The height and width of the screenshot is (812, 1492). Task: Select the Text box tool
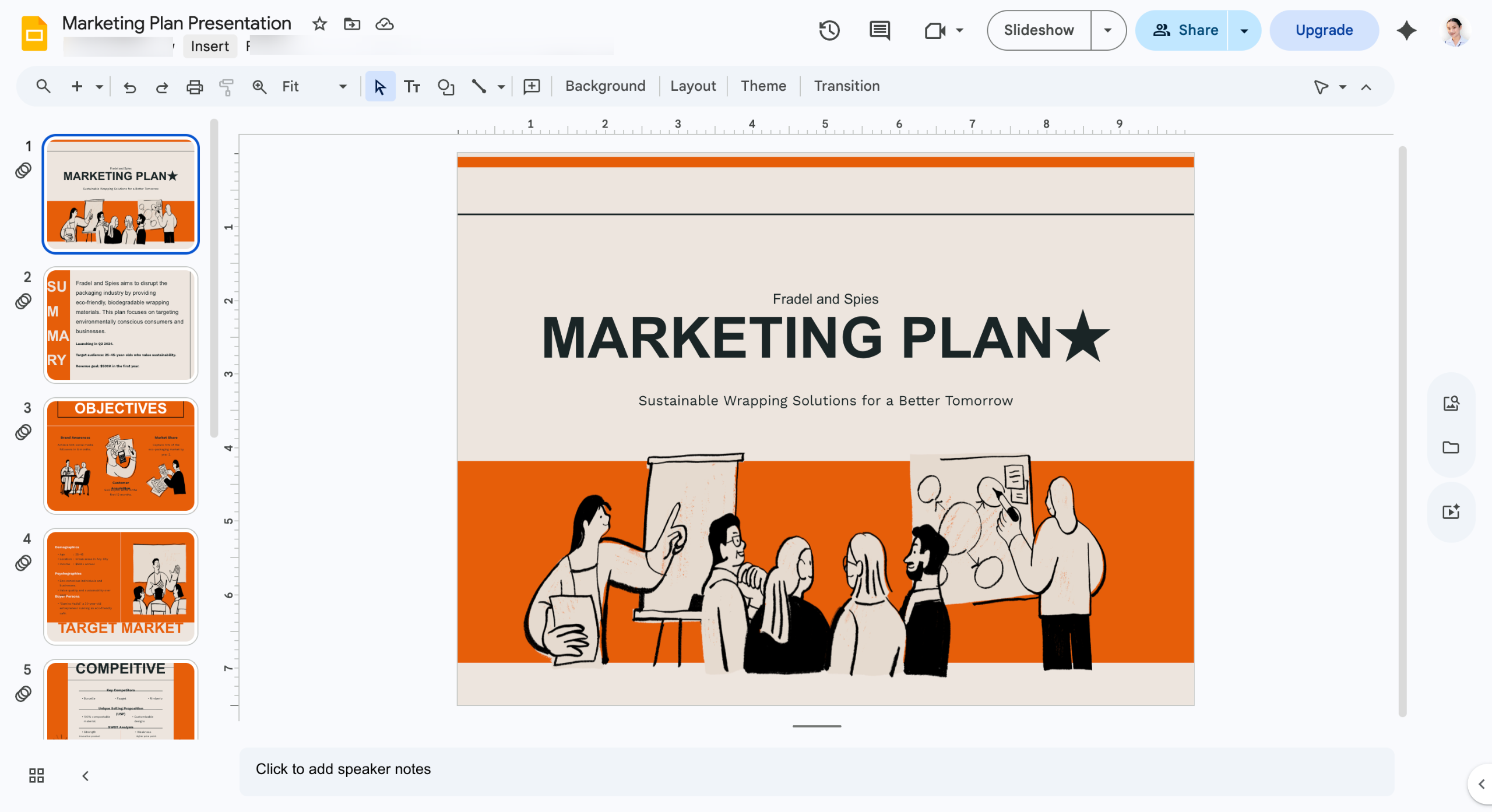point(412,87)
